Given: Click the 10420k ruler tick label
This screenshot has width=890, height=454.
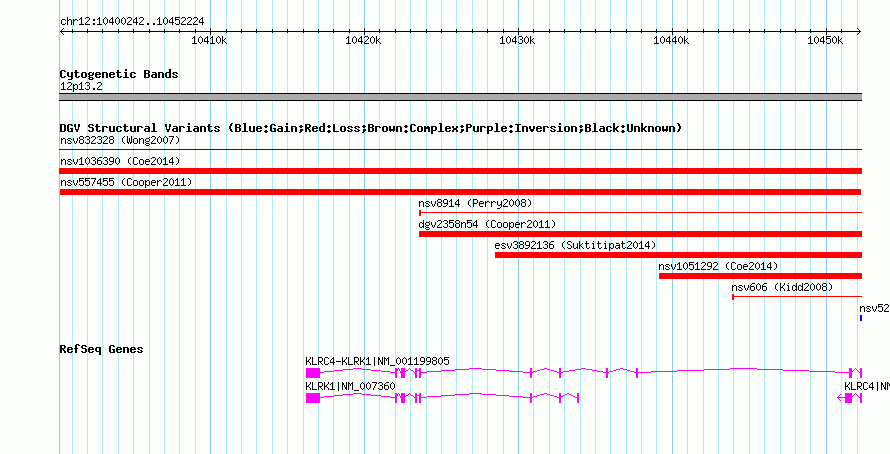Looking at the screenshot, I should point(363,40).
